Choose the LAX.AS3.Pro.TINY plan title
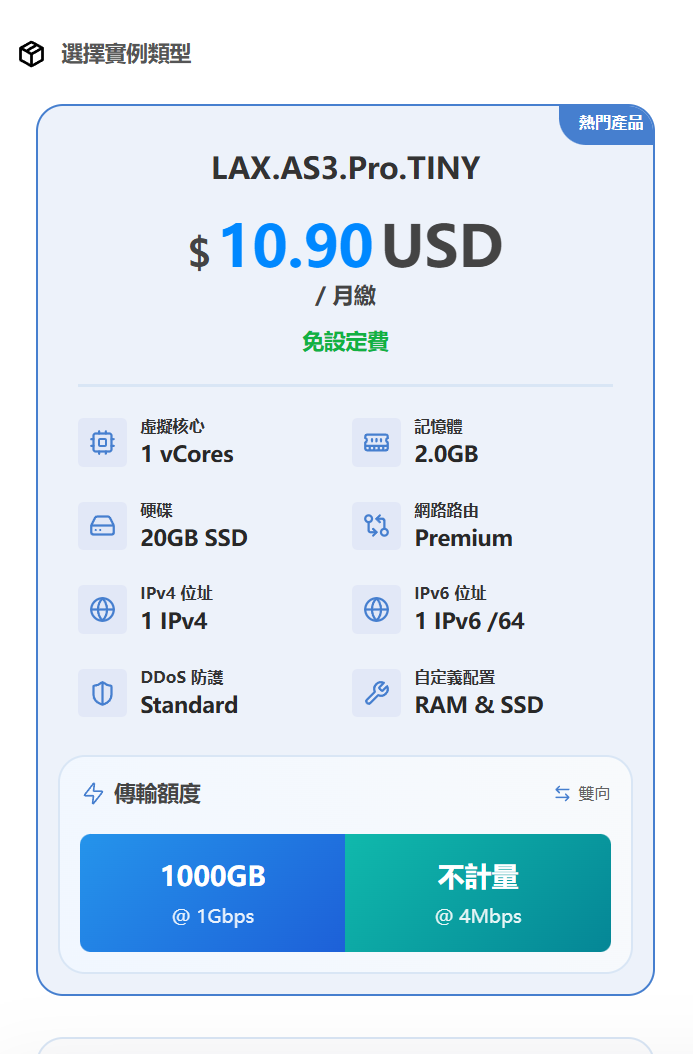Screen dimensions: 693x1054 tap(345, 168)
